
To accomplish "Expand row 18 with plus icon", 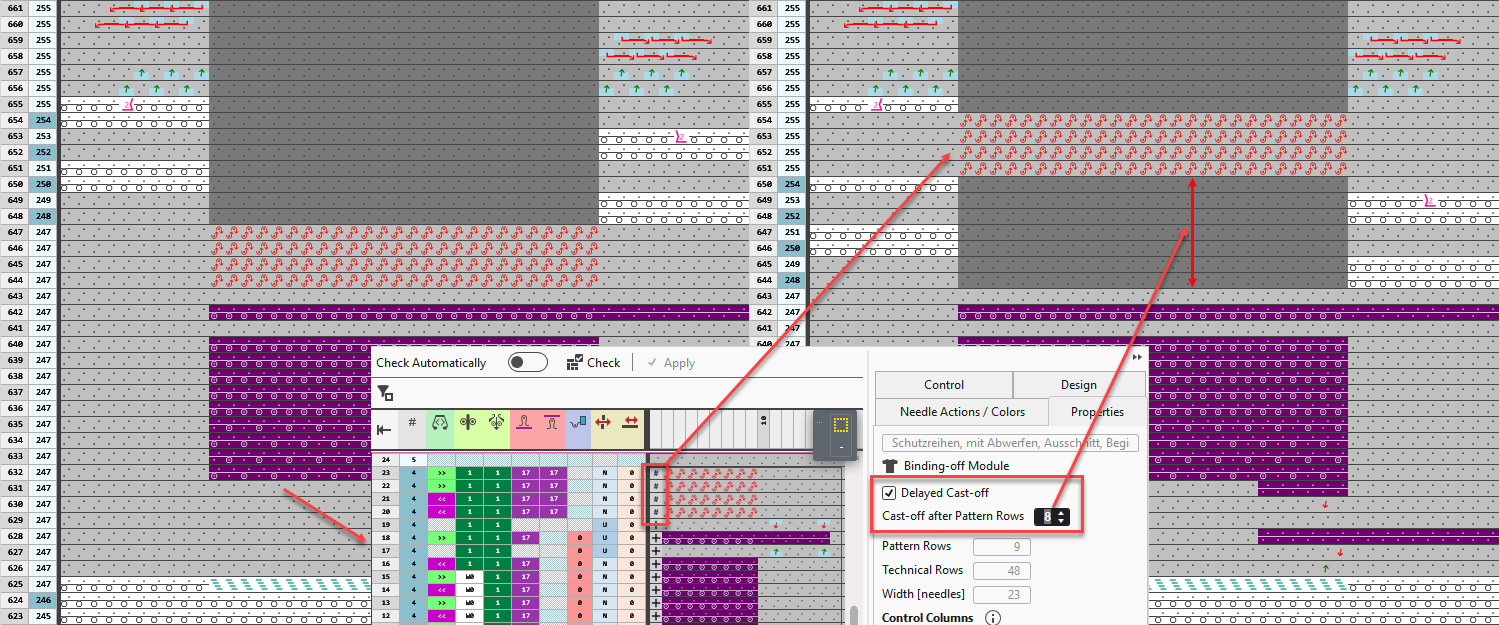I will point(656,538).
